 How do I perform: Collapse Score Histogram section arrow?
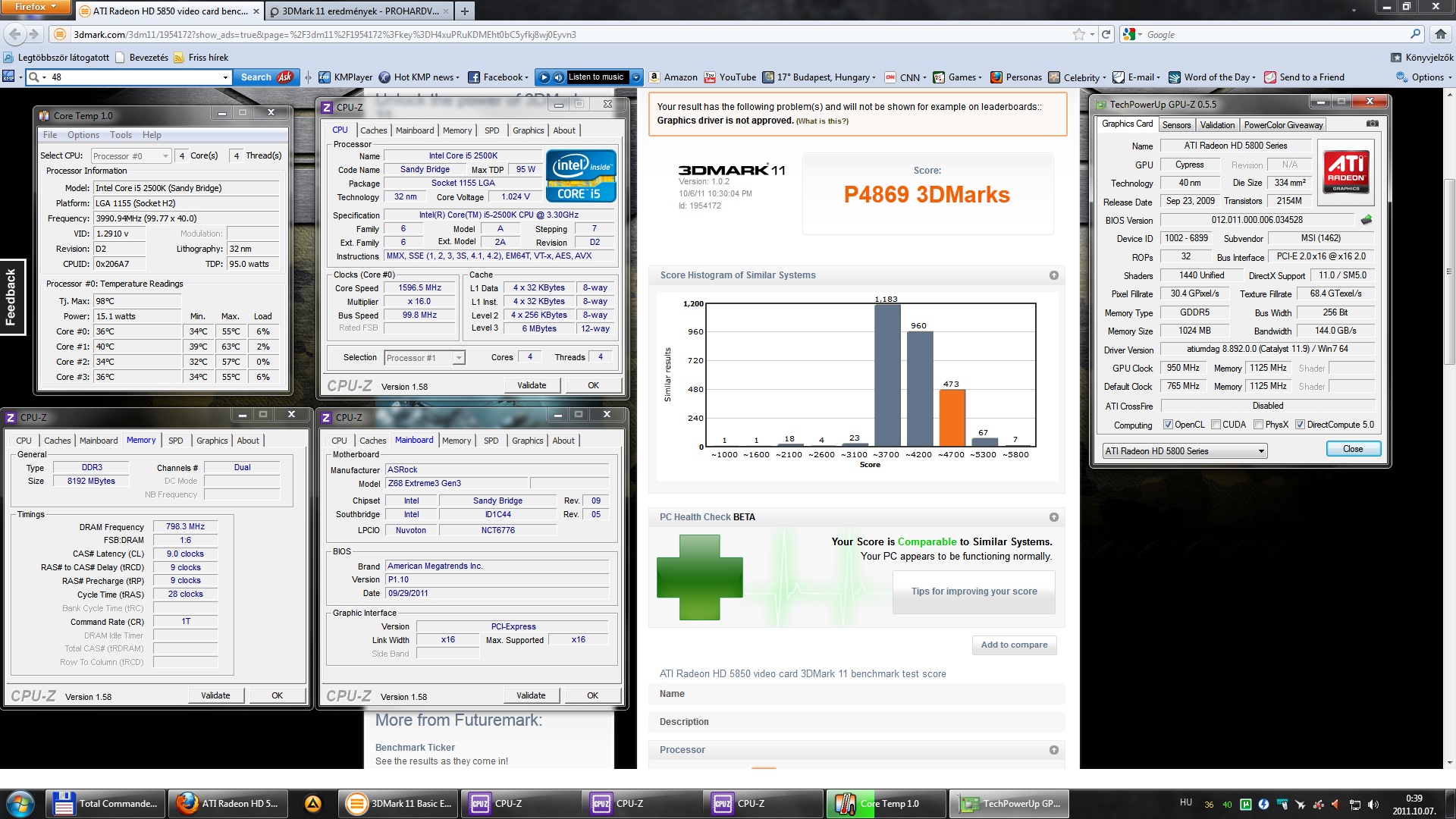click(1053, 275)
